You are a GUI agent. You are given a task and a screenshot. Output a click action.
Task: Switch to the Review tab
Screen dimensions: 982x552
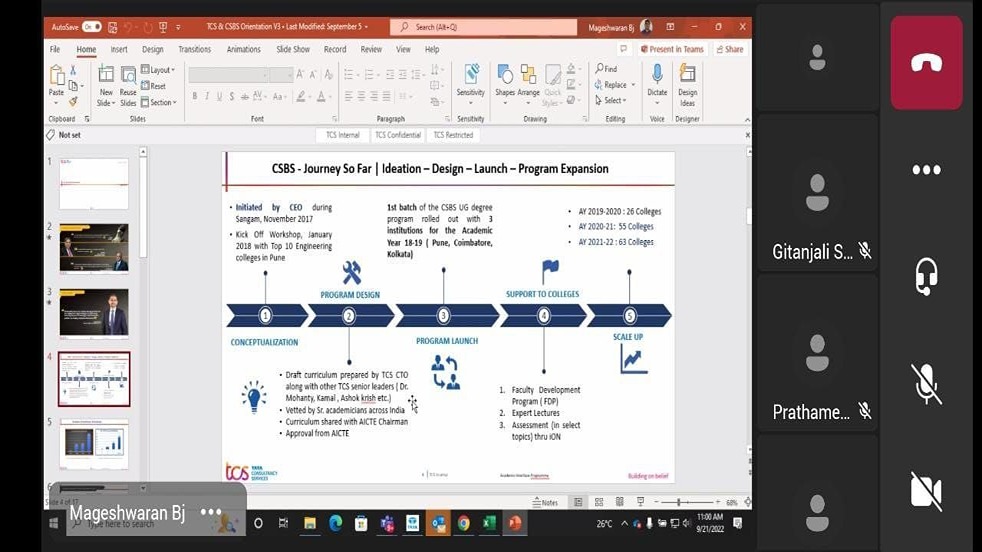pyautogui.click(x=371, y=49)
